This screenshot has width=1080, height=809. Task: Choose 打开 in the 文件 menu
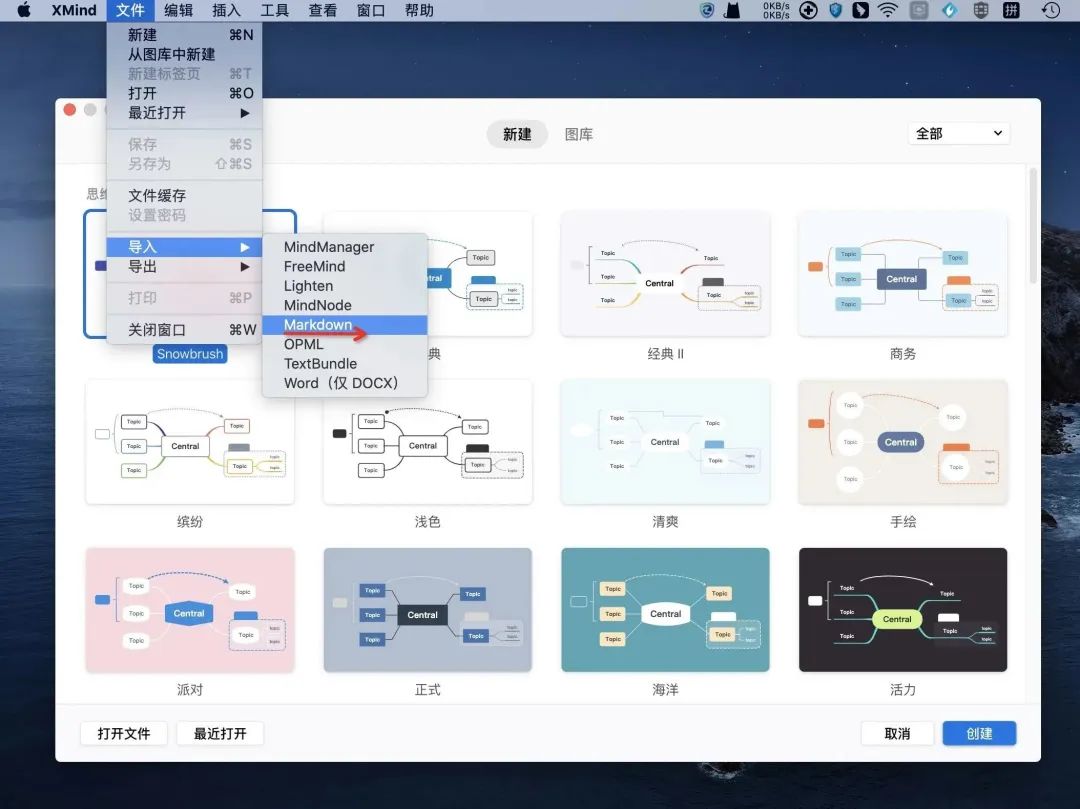pos(185,93)
